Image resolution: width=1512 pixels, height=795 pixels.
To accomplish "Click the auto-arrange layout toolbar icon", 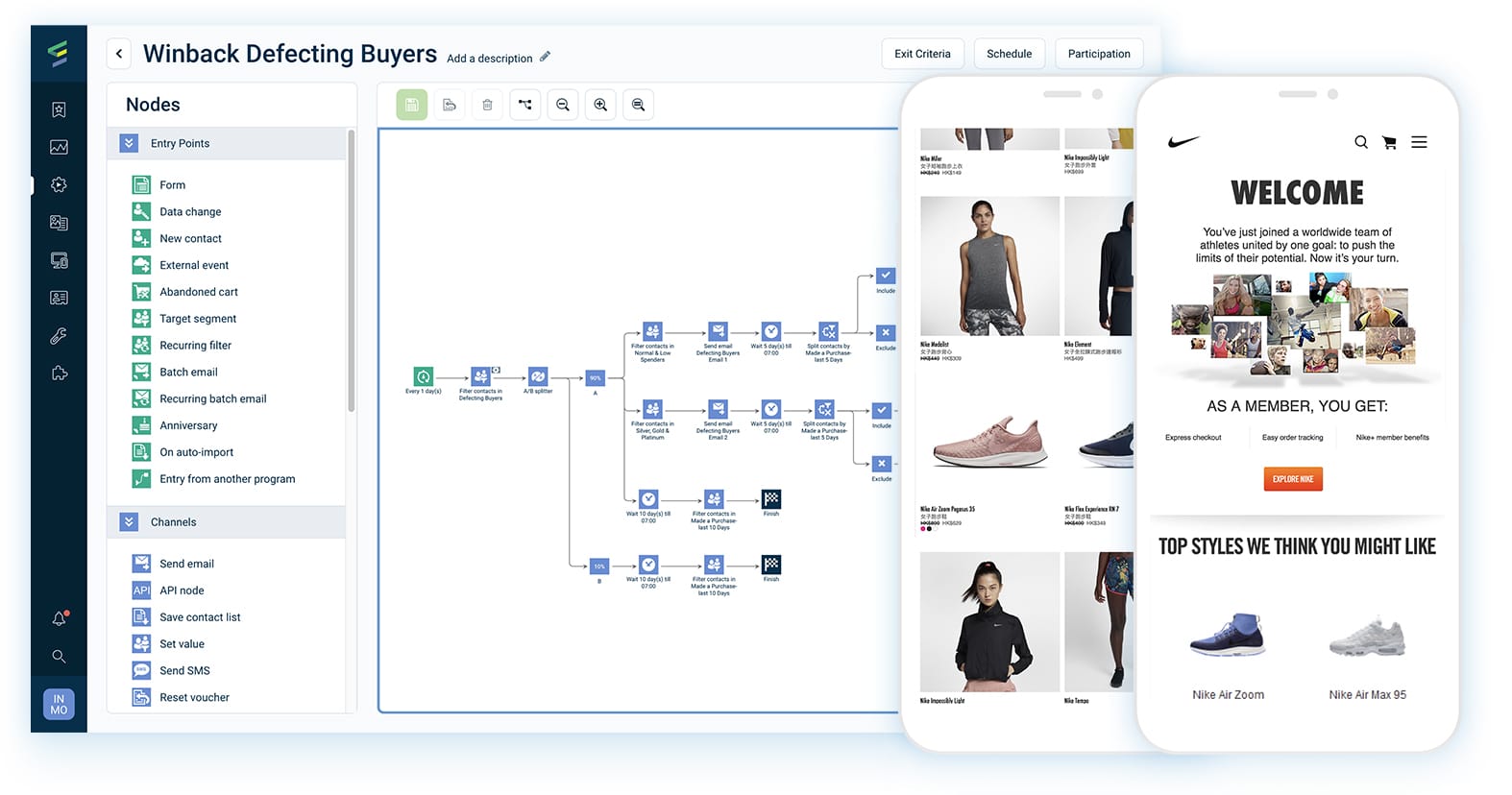I will click(x=524, y=105).
